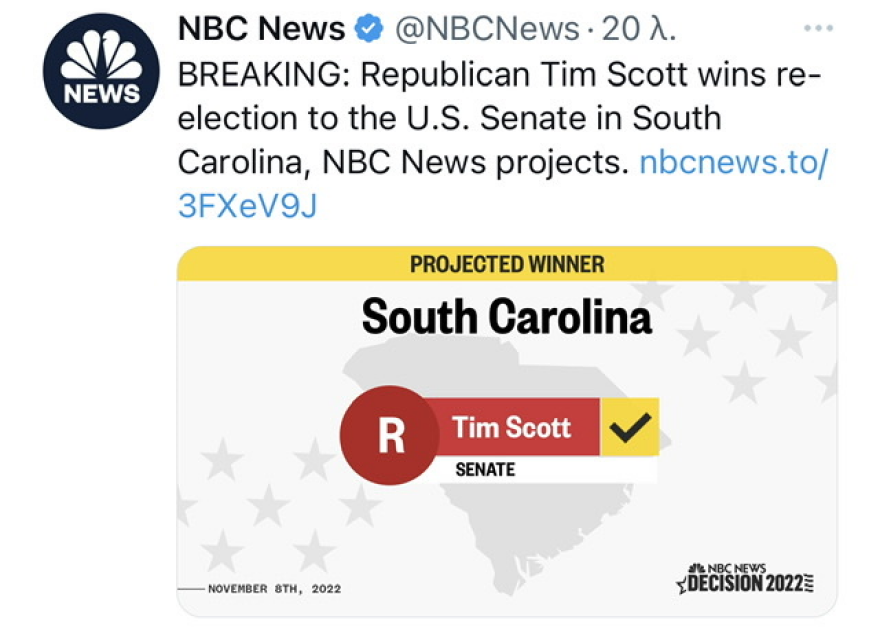Click the yellow PROJECTED WINNER banner
Viewport: 880px width, 627px height.
coord(507,265)
